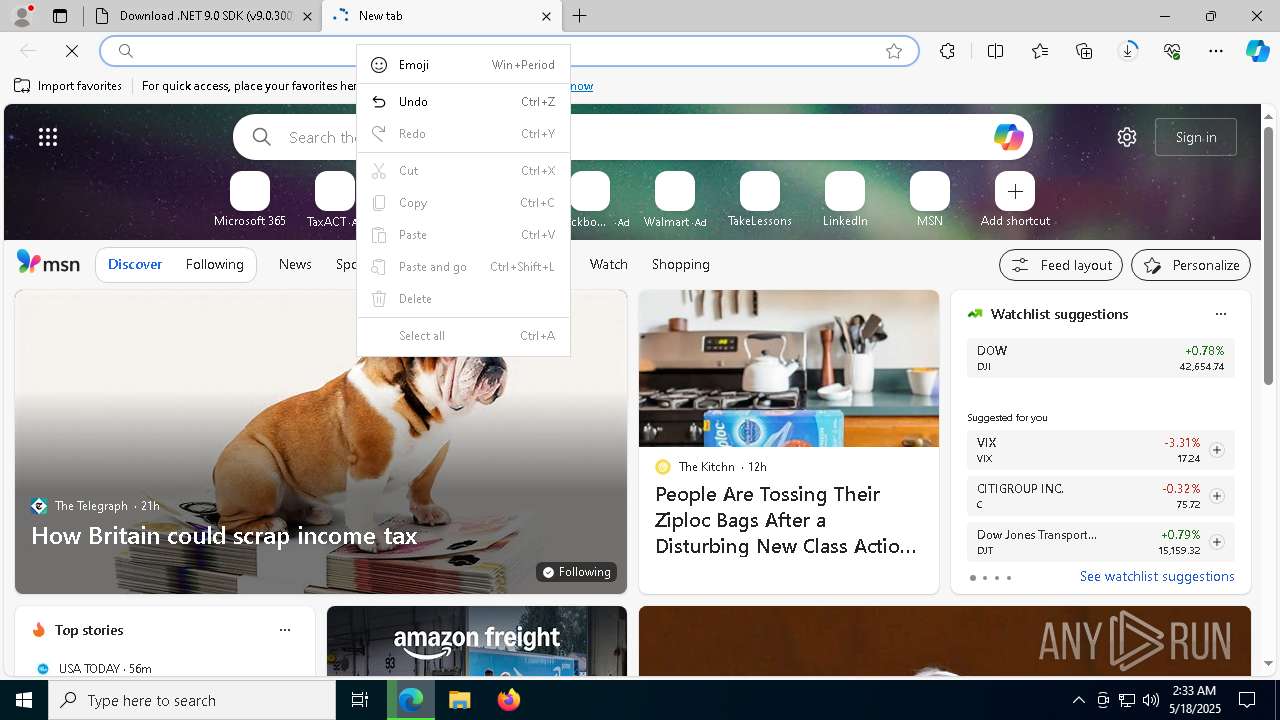The height and width of the screenshot is (720, 1280).
Task: Open the MSN apps grid launcher
Action: coord(48,138)
